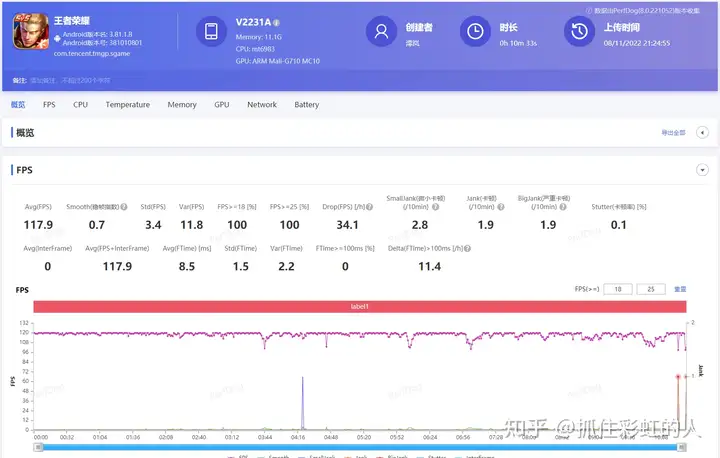The image size is (720, 458).
Task: Switch to the Temperature tab
Action: [128, 105]
